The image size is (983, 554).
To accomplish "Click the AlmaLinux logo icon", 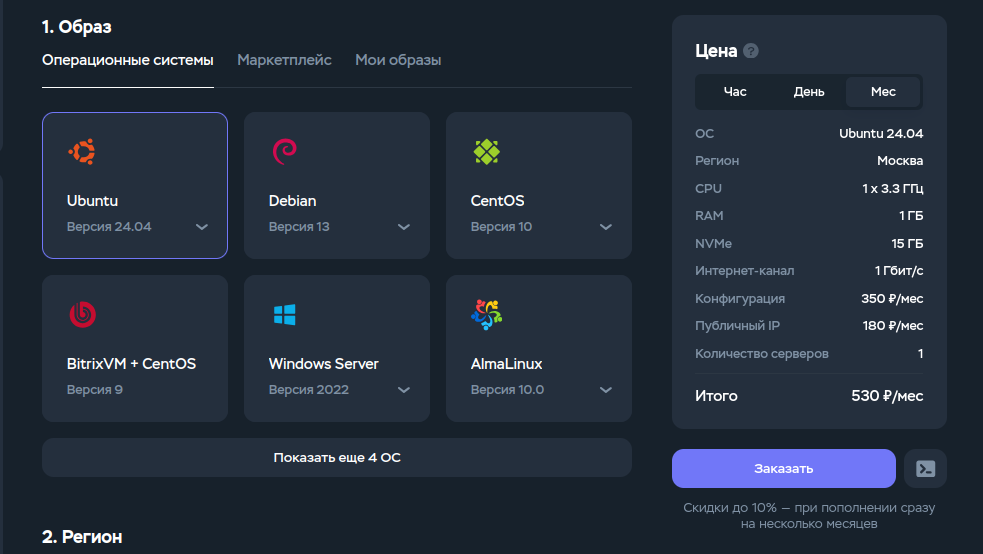I will click(485, 314).
